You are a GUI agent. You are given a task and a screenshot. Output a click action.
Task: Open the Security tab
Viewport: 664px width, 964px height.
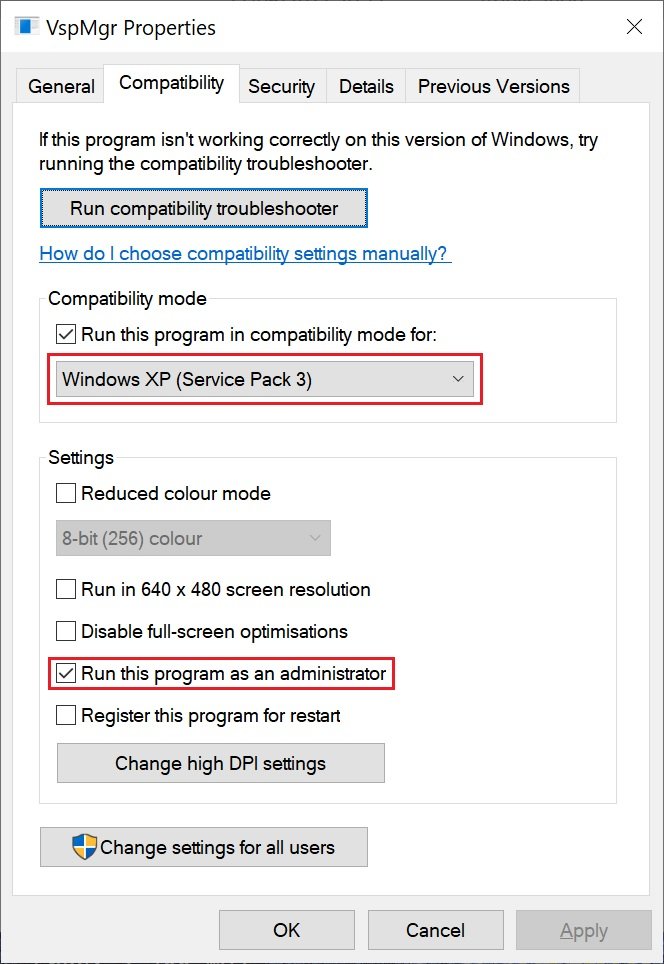[x=281, y=86]
